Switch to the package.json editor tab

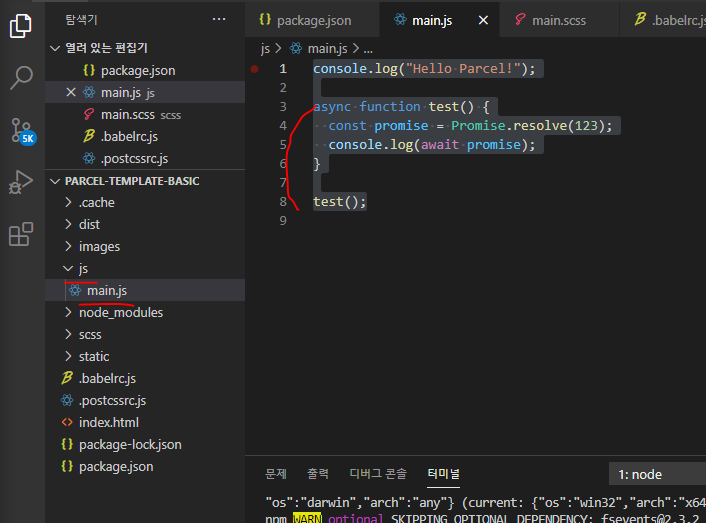312,20
